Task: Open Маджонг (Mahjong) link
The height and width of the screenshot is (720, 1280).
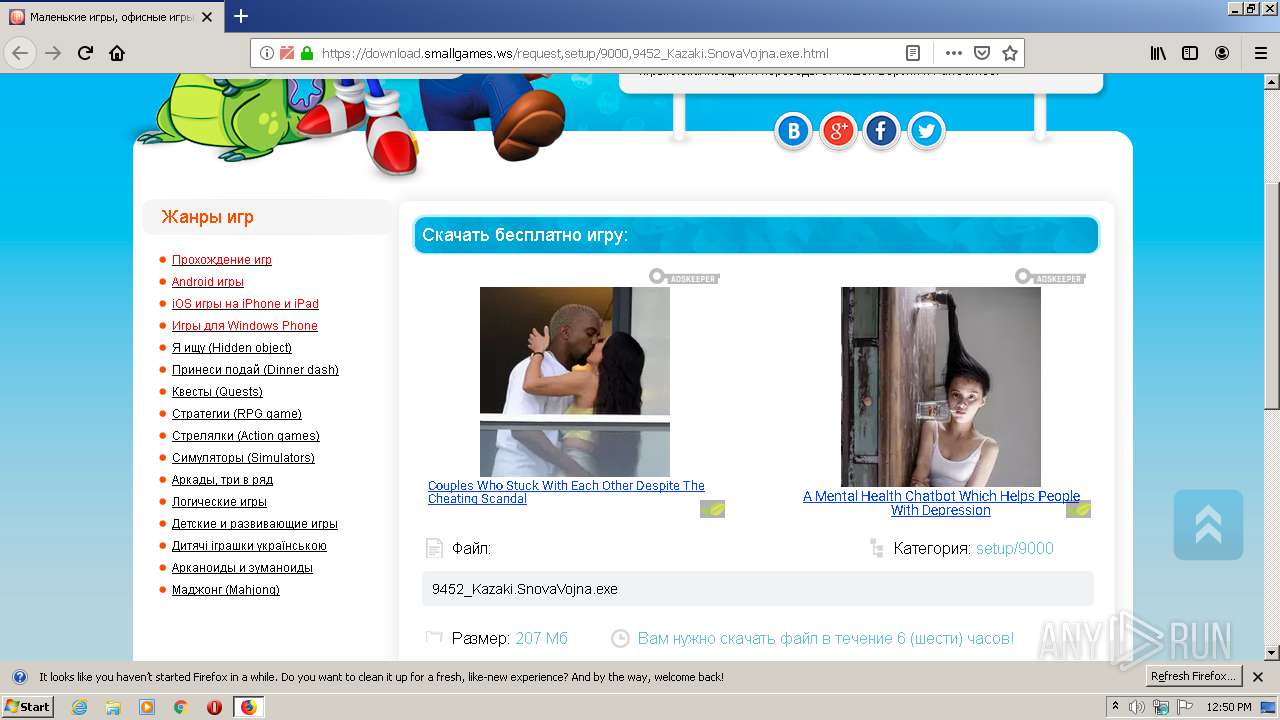Action: coord(226,590)
